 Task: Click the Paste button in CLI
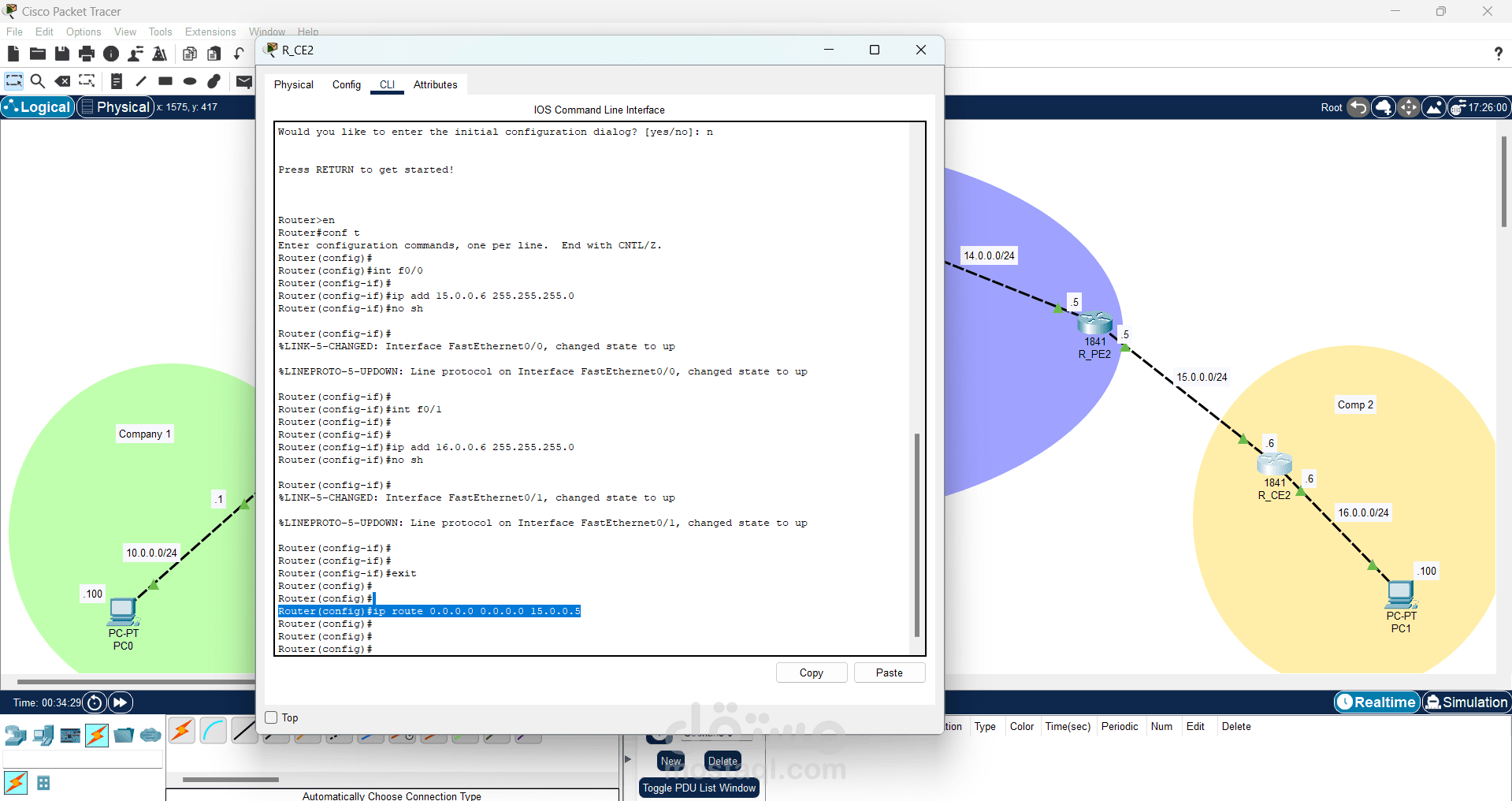tap(890, 672)
